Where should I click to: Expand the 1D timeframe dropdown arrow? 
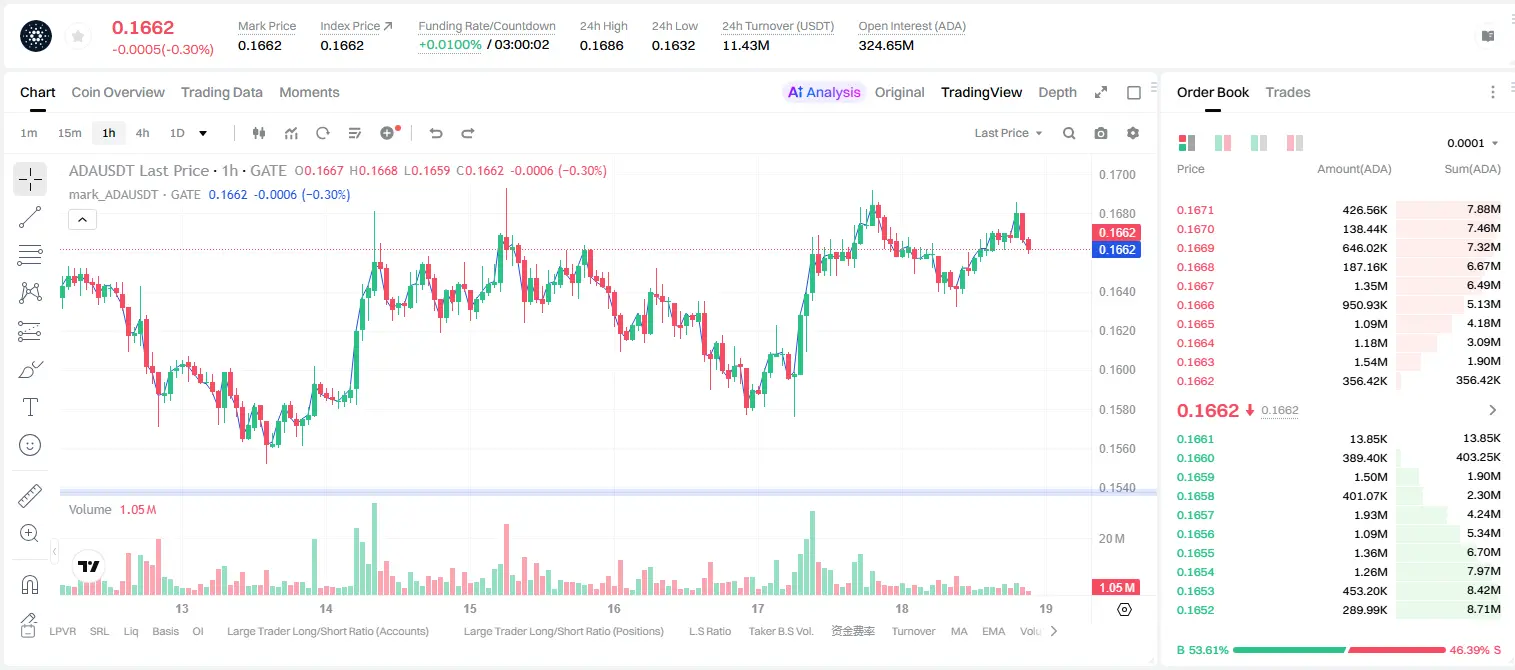click(203, 133)
